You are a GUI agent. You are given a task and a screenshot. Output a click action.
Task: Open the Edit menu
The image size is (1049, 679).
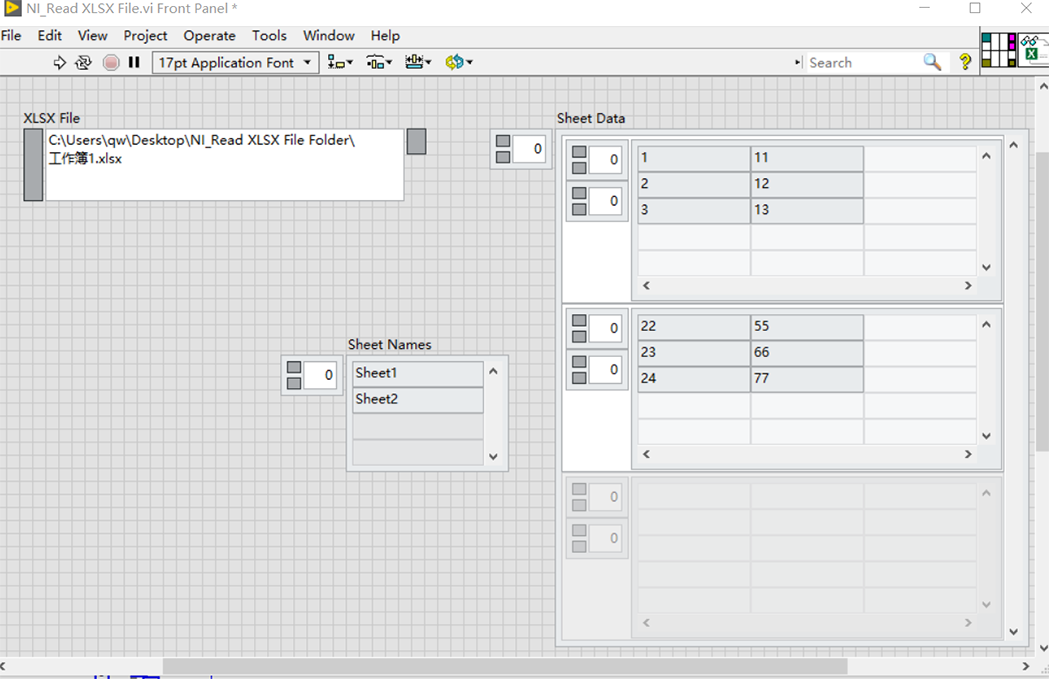pos(50,35)
